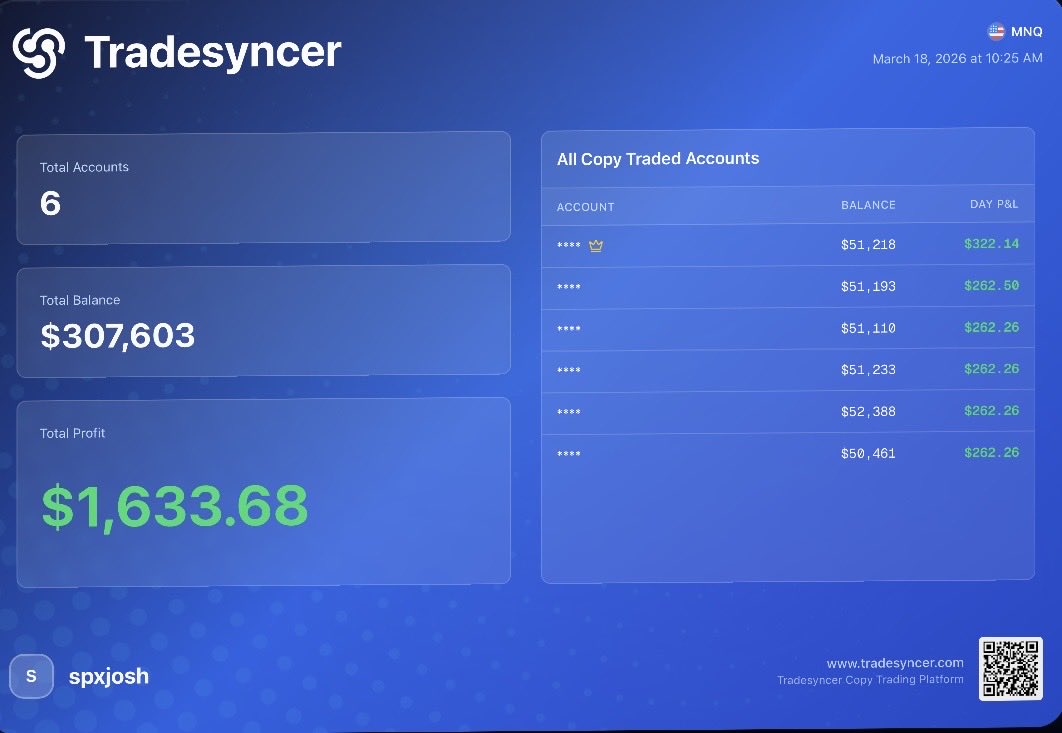1062x733 pixels.
Task: Click the $52,388 balance cell
Action: tap(868, 412)
